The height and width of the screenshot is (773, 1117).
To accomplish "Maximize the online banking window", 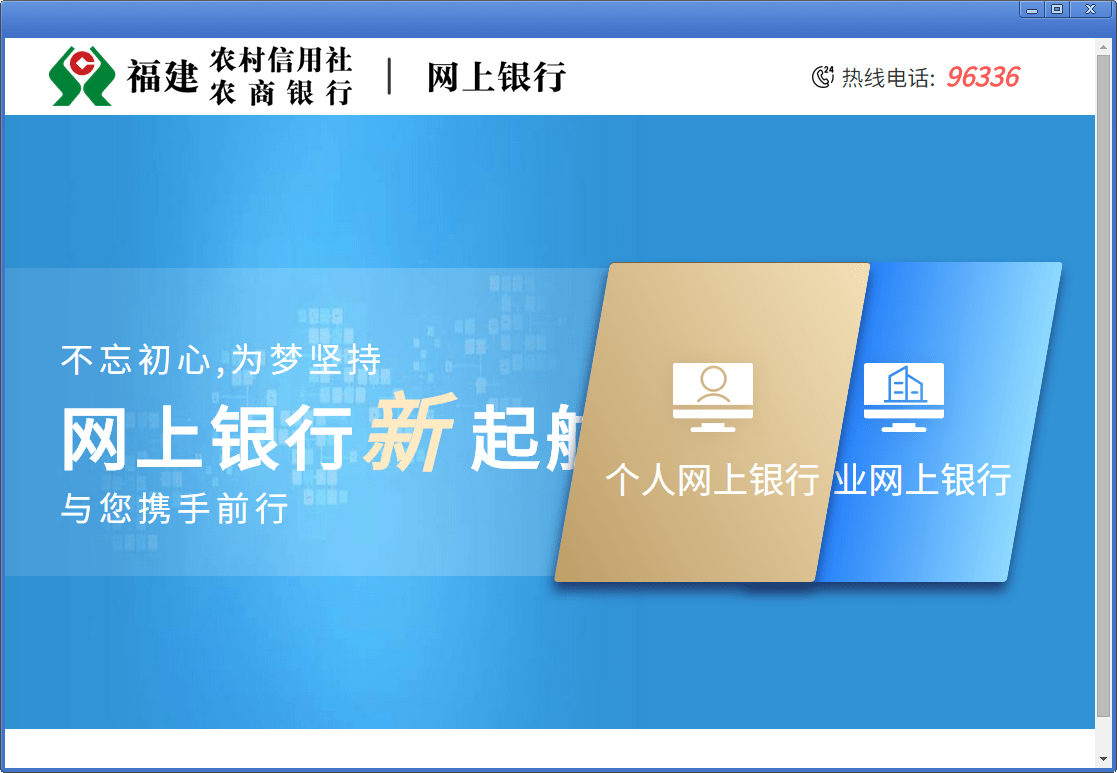I will (x=1057, y=9).
